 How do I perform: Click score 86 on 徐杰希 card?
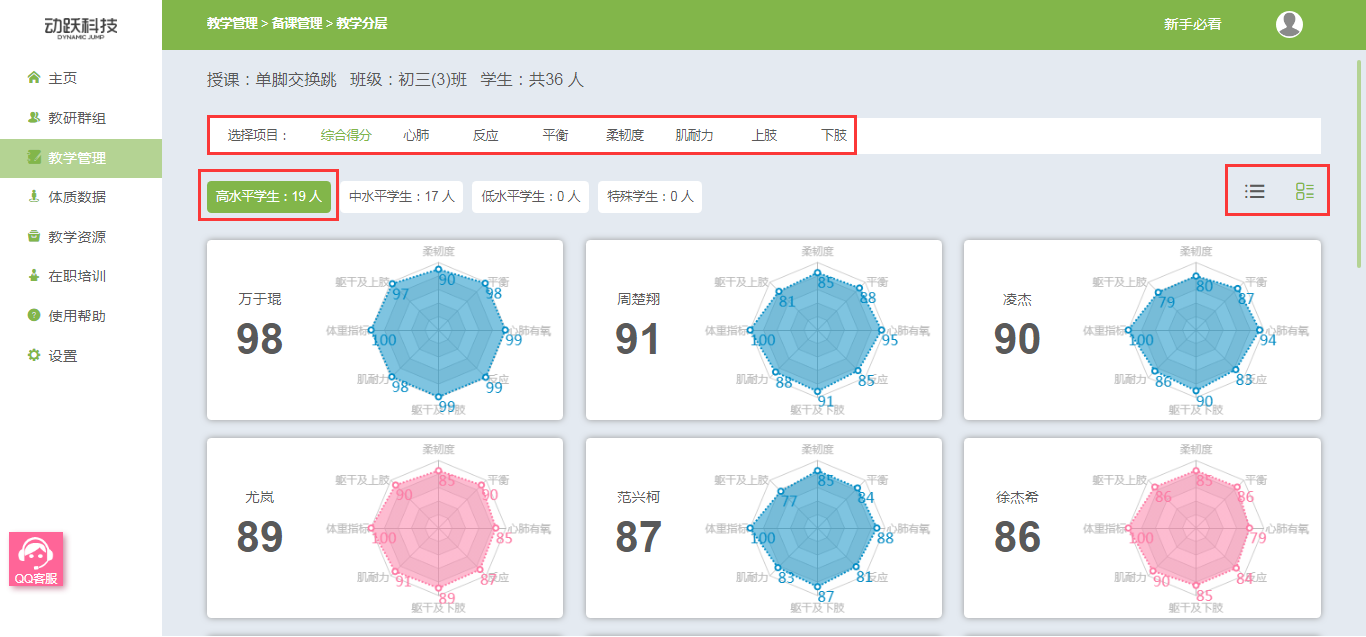click(1017, 538)
